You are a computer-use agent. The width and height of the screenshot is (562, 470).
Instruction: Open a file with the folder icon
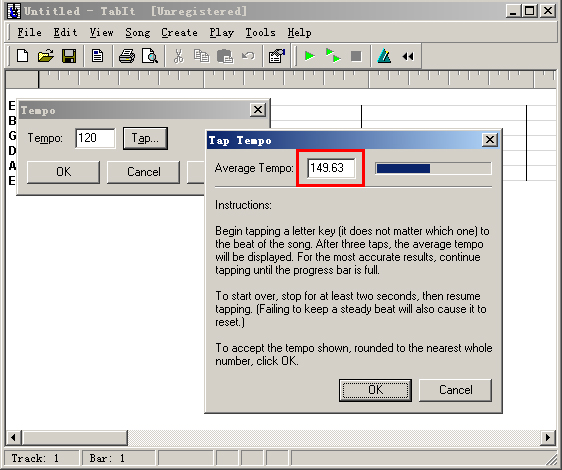46,56
